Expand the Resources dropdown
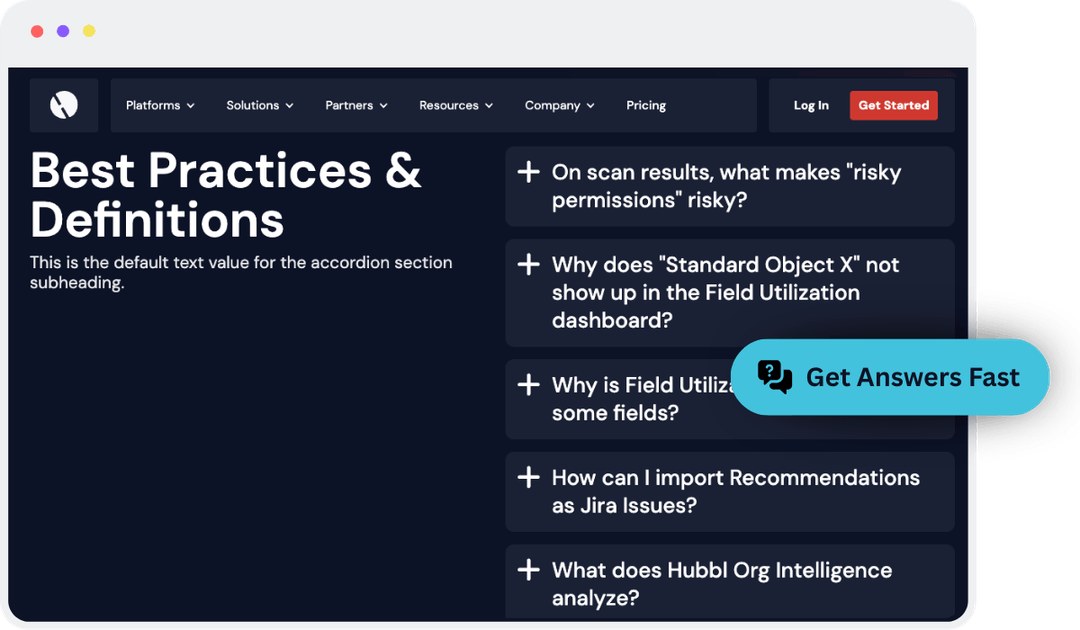The image size is (1080, 630). 455,105
